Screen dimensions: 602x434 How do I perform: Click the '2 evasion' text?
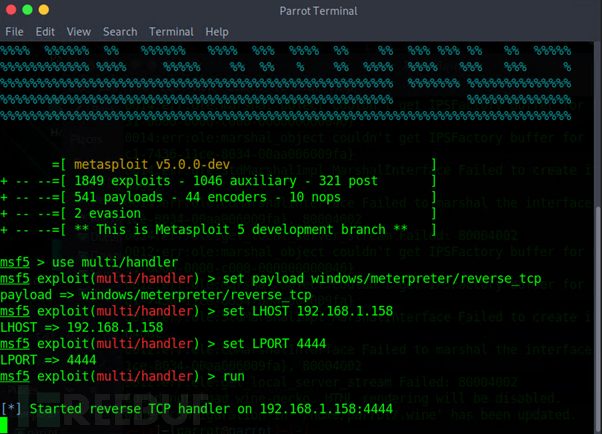[108, 213]
